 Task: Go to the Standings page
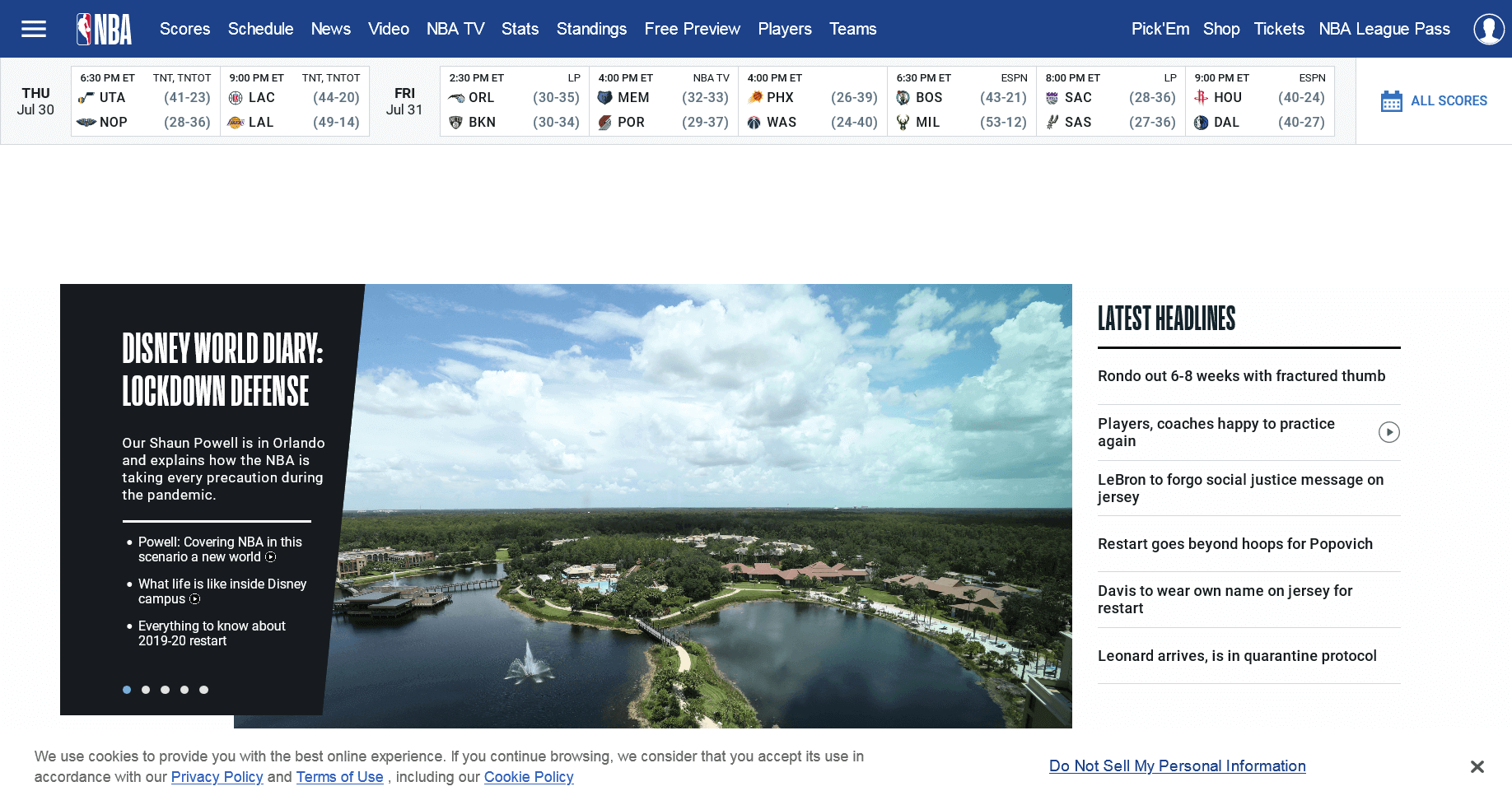[591, 29]
